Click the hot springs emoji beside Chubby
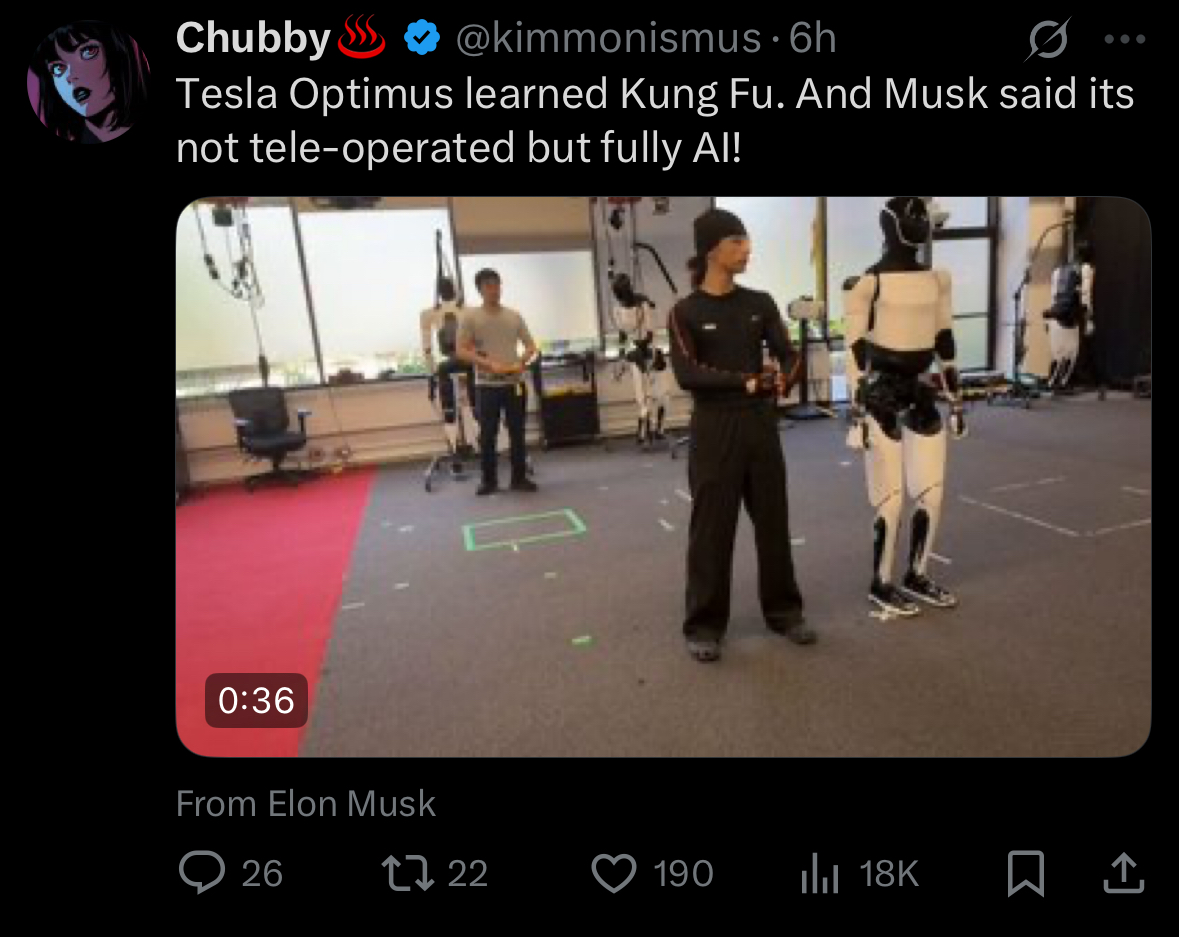Screen dimensions: 1179x937 [362, 37]
